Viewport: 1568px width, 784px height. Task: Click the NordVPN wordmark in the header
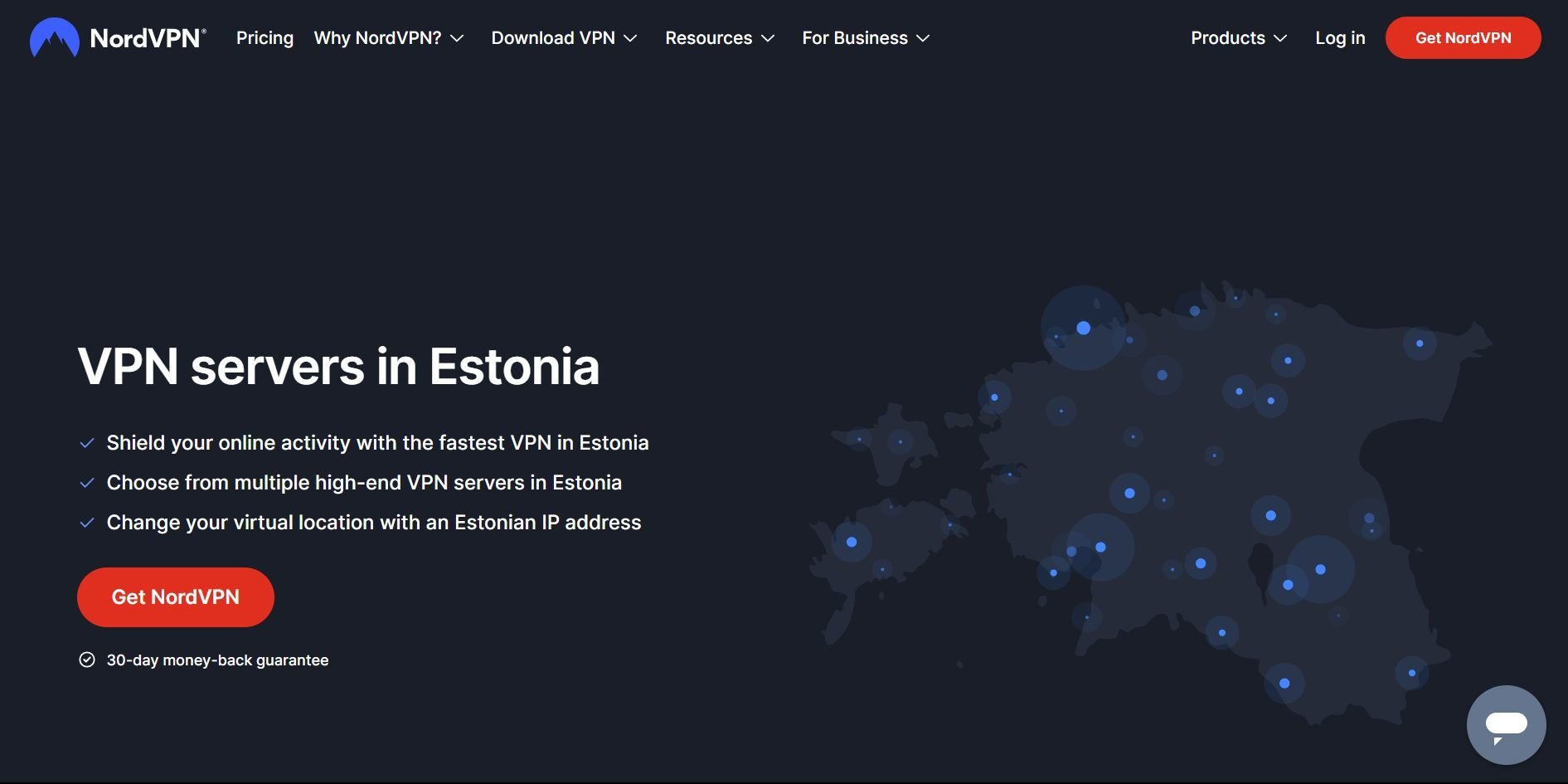click(x=148, y=38)
